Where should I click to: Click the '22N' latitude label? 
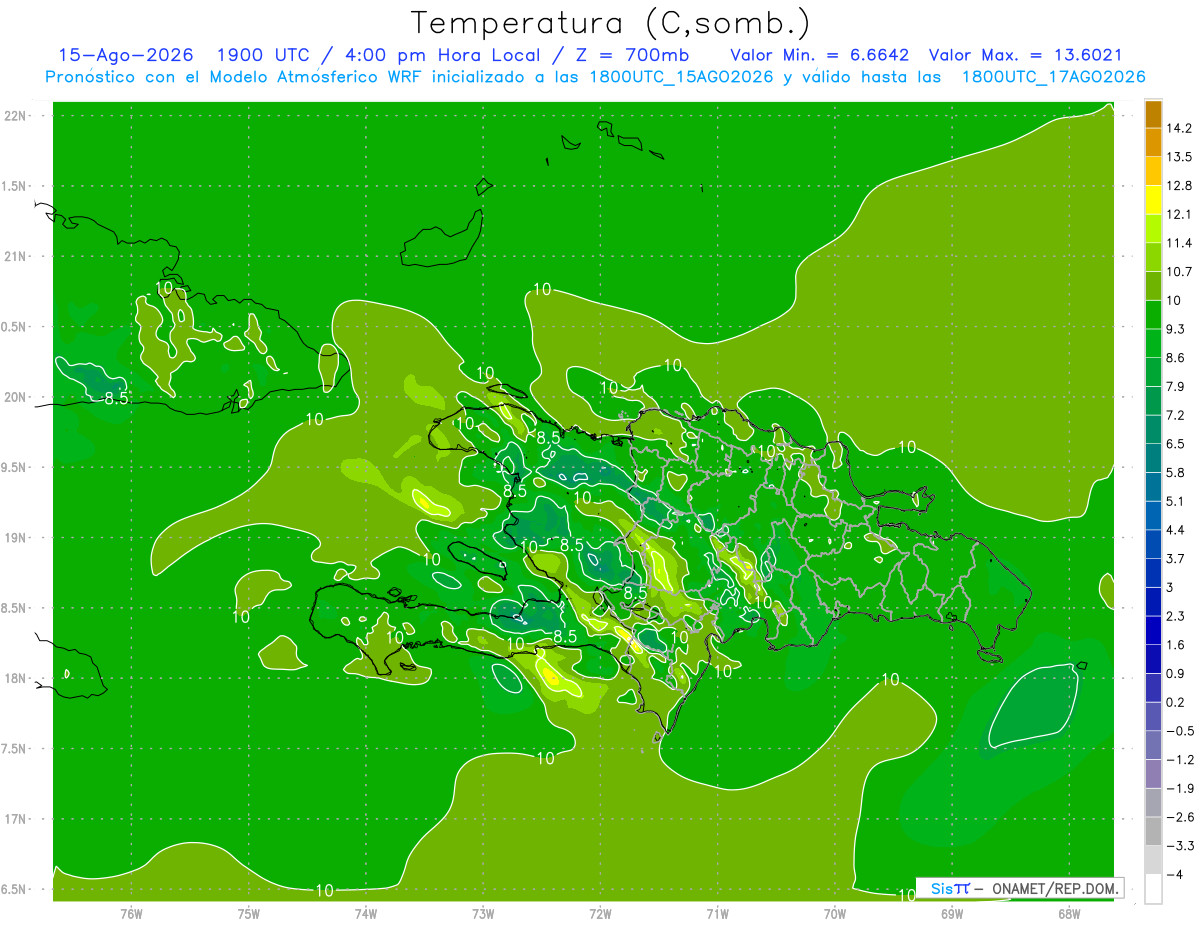[x=14, y=116]
